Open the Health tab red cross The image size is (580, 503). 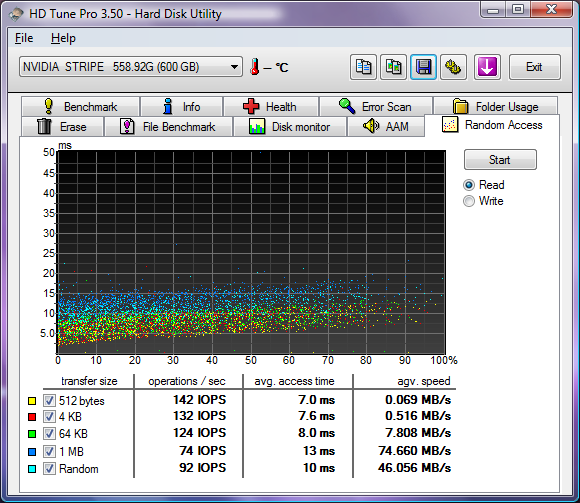271,107
